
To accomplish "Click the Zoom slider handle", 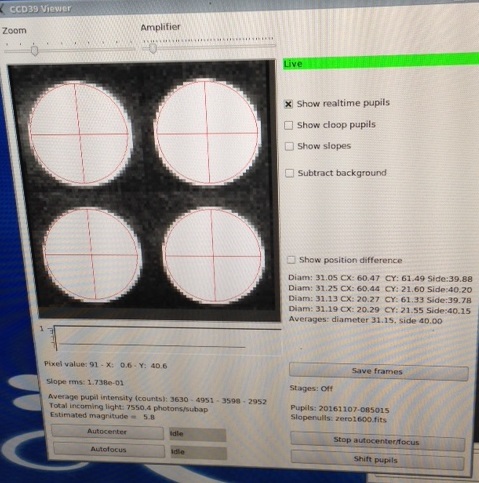I will pos(34,50).
